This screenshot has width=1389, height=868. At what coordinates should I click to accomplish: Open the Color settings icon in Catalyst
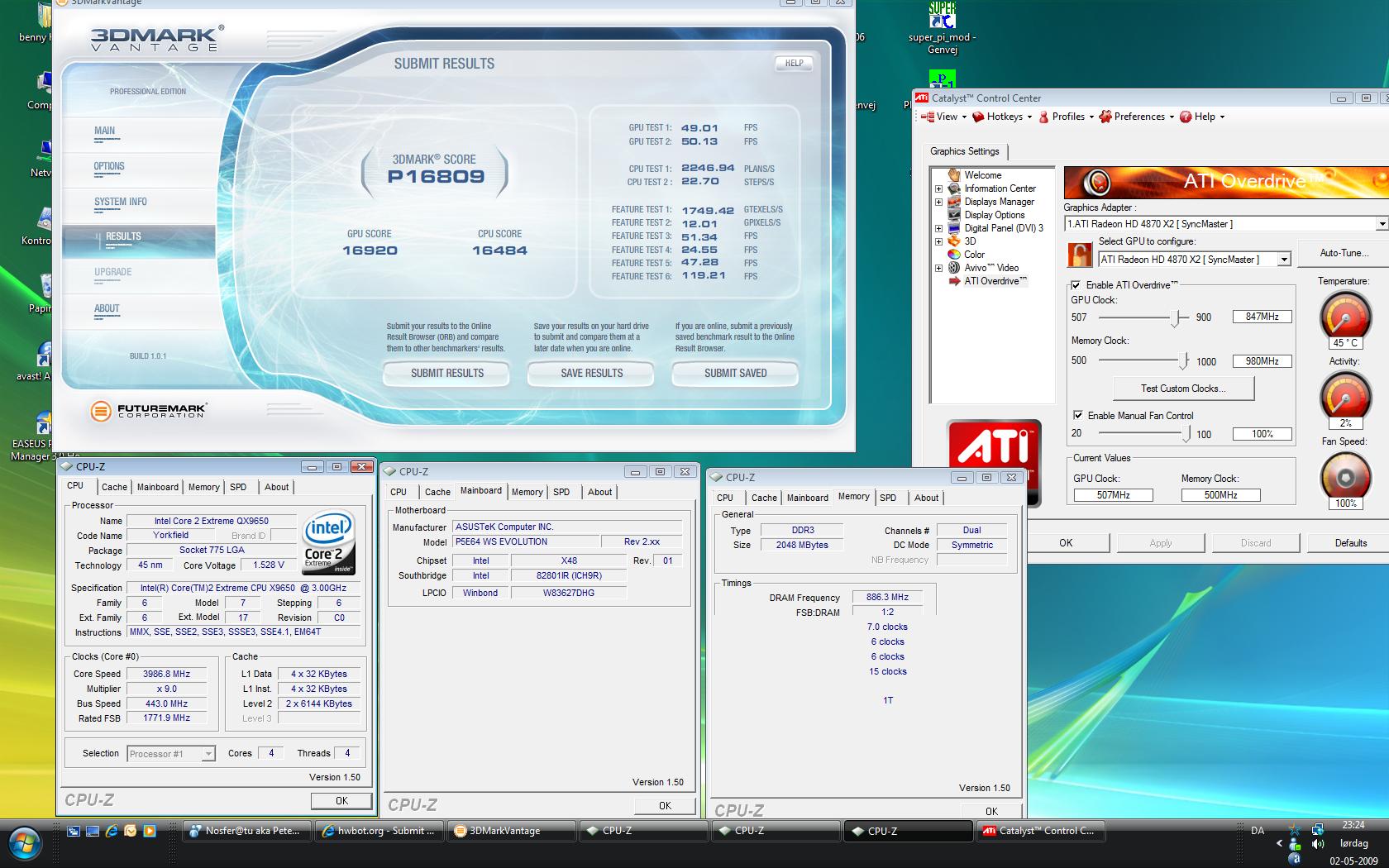(x=954, y=255)
